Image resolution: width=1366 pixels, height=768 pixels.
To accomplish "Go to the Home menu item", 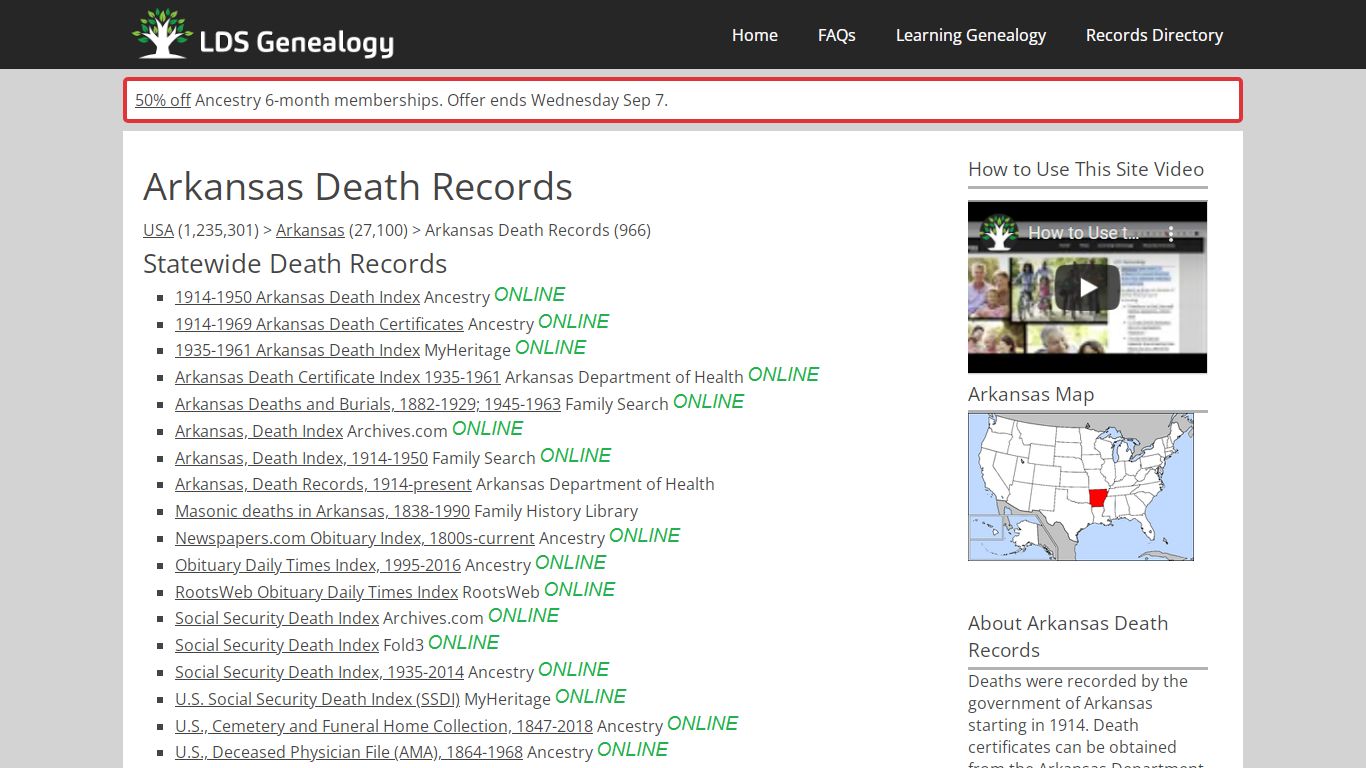I will pos(755,35).
